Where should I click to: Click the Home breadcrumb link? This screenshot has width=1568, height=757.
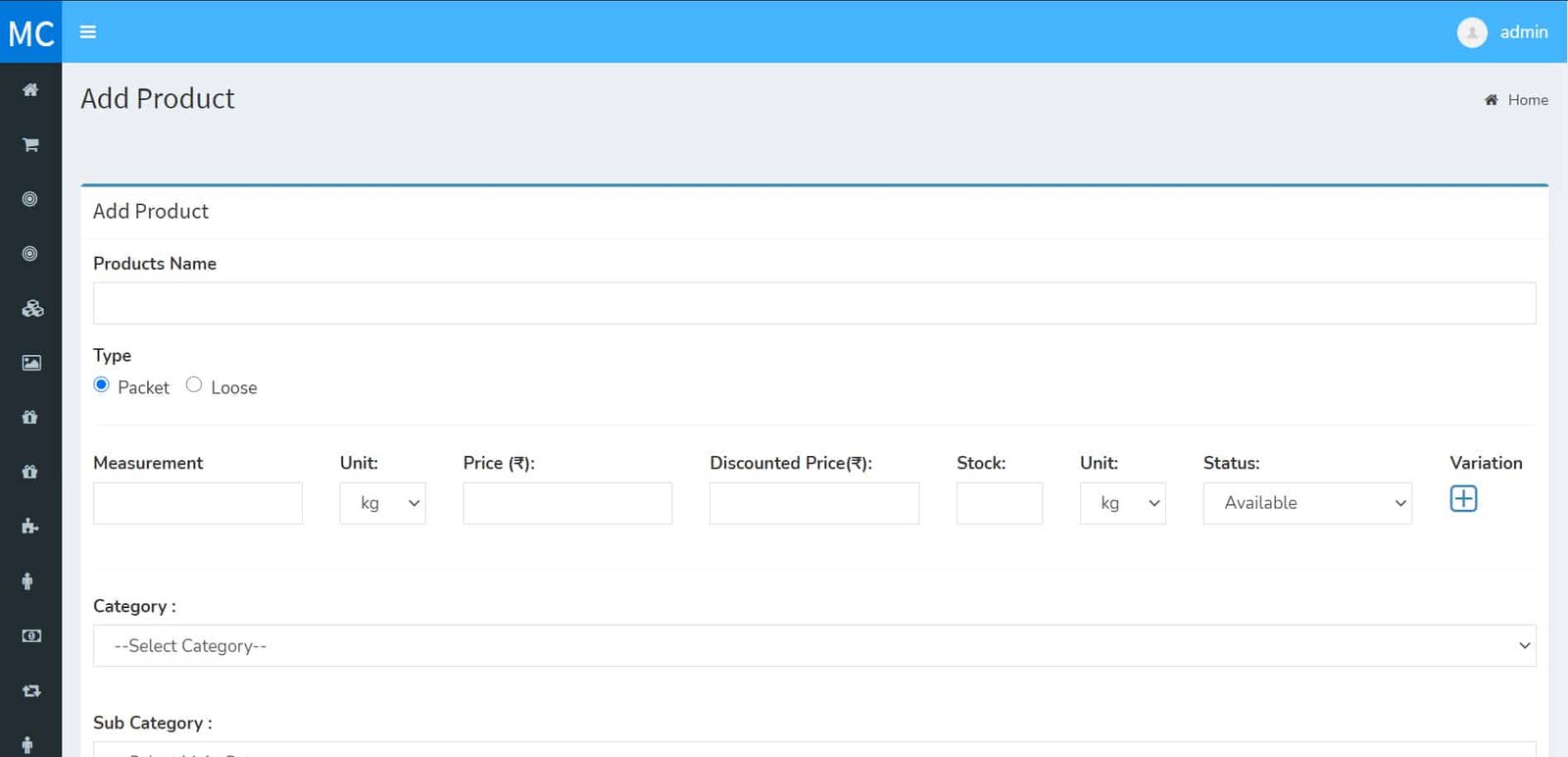(x=1527, y=100)
